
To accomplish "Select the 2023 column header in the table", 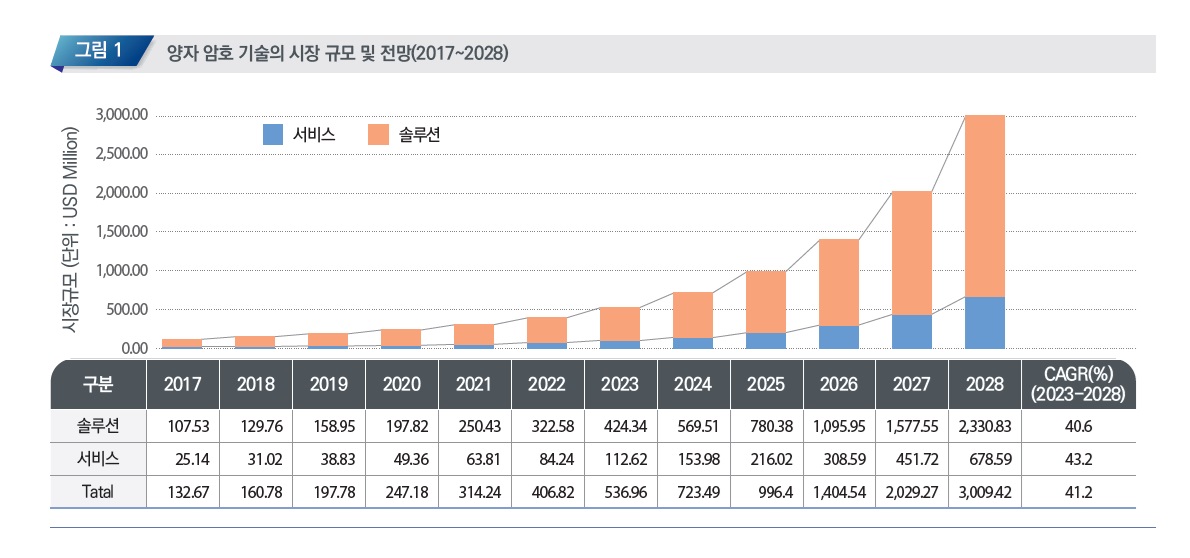I will [620, 385].
